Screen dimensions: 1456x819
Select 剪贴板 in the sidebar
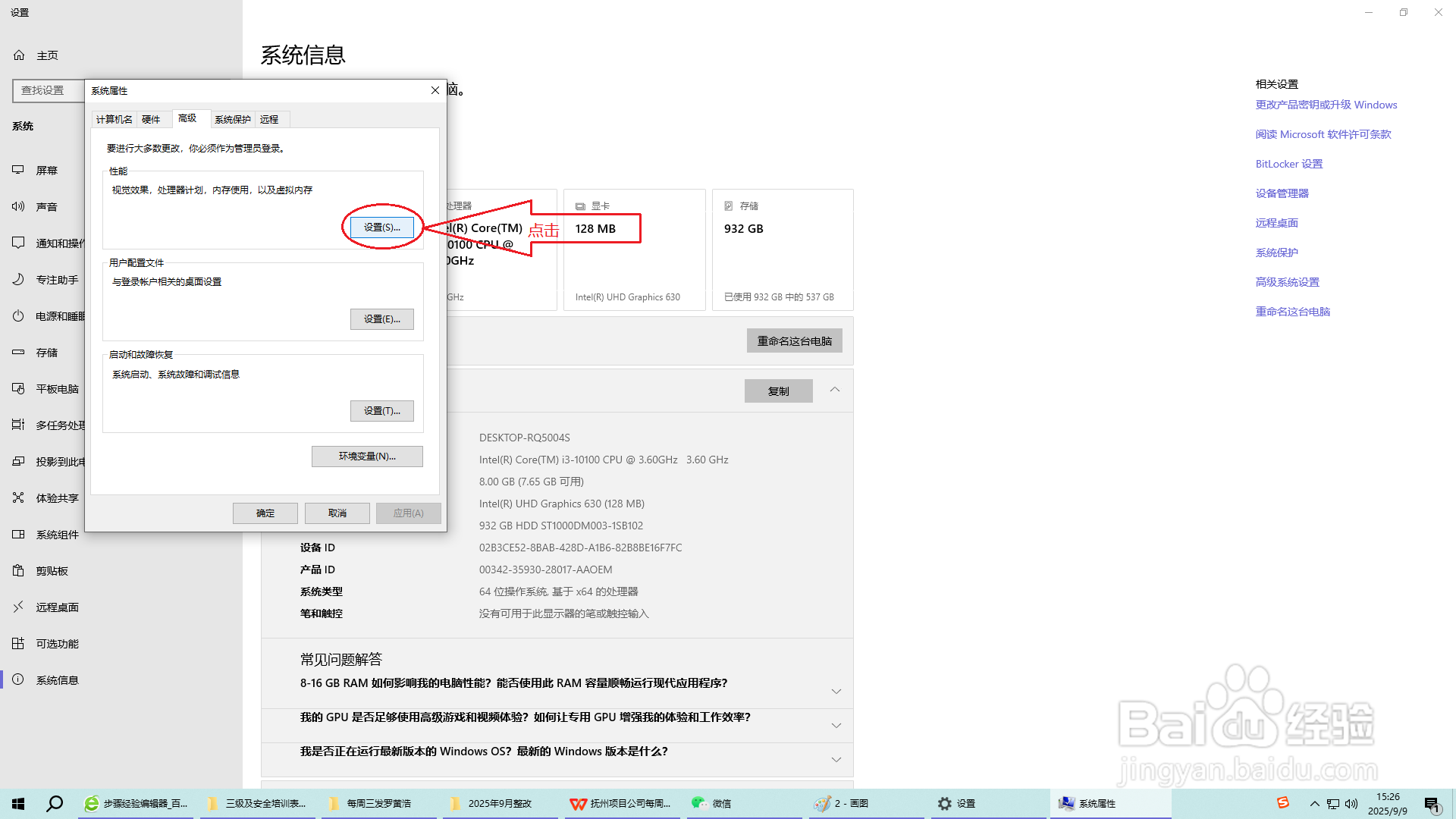(50, 570)
